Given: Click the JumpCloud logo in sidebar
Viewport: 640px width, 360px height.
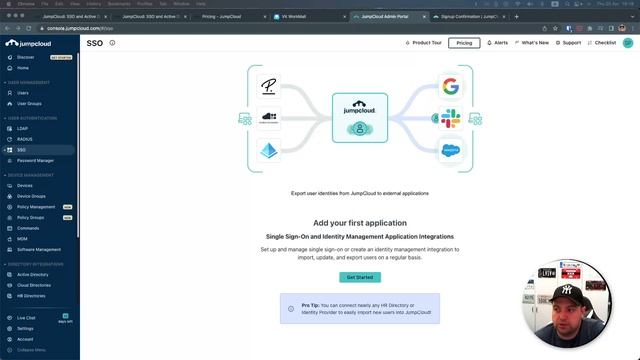Looking at the screenshot, I should pyautogui.click(x=28, y=43).
